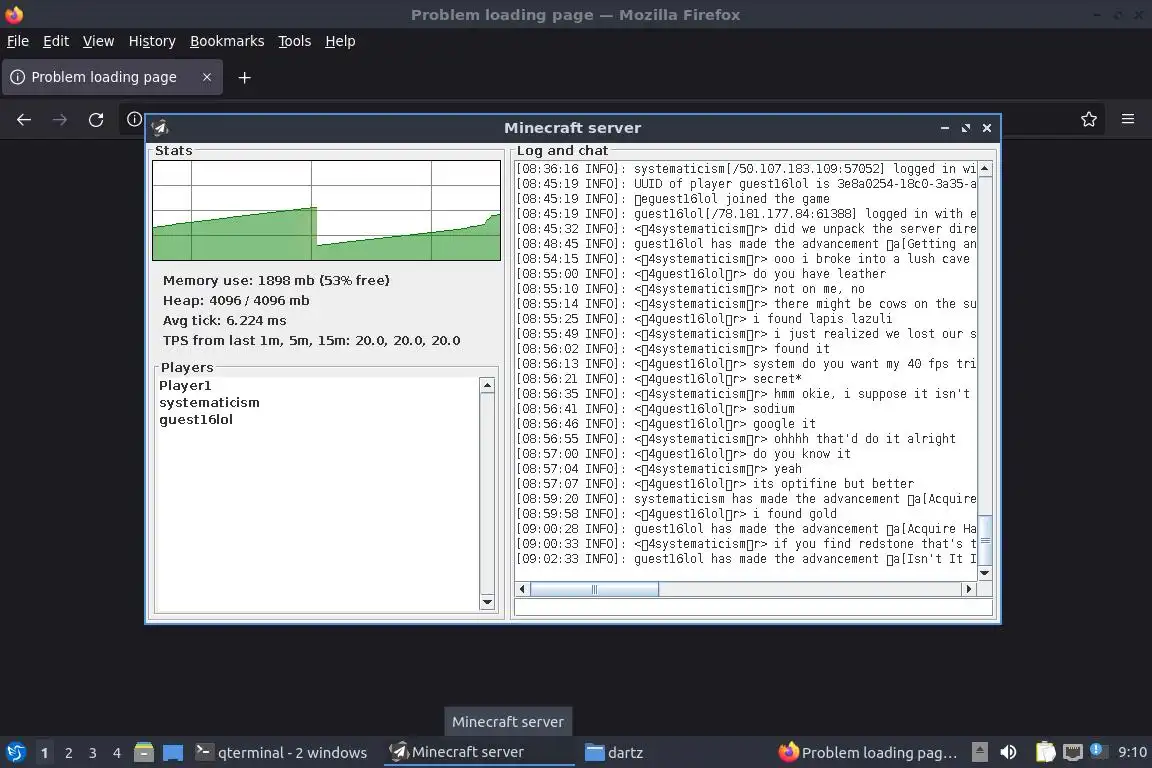Click the log vertical scrollbar thumb

[x=984, y=539]
